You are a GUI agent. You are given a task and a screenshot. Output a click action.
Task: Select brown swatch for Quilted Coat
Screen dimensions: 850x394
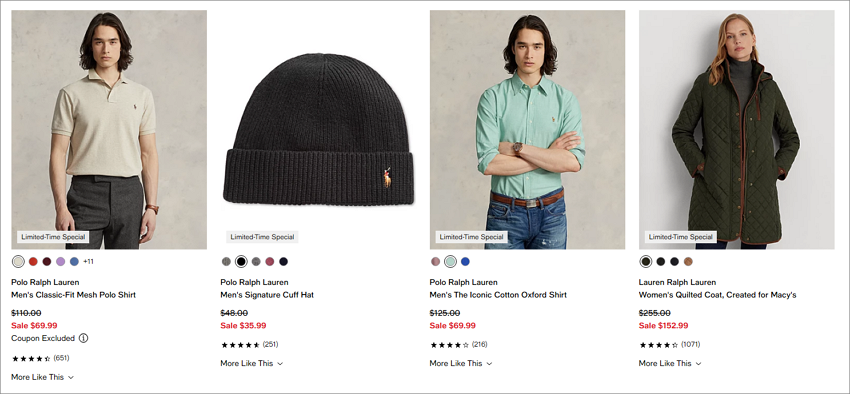pos(688,262)
